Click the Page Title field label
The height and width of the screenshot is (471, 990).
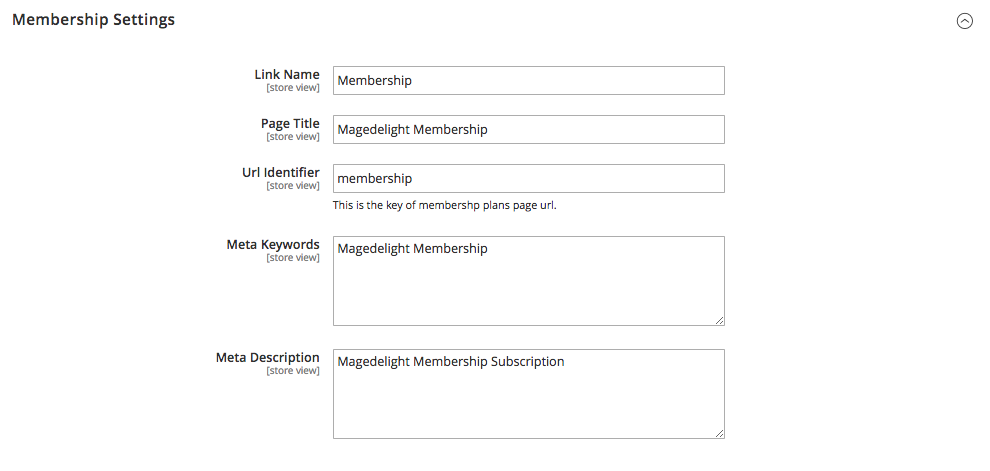[x=290, y=124]
